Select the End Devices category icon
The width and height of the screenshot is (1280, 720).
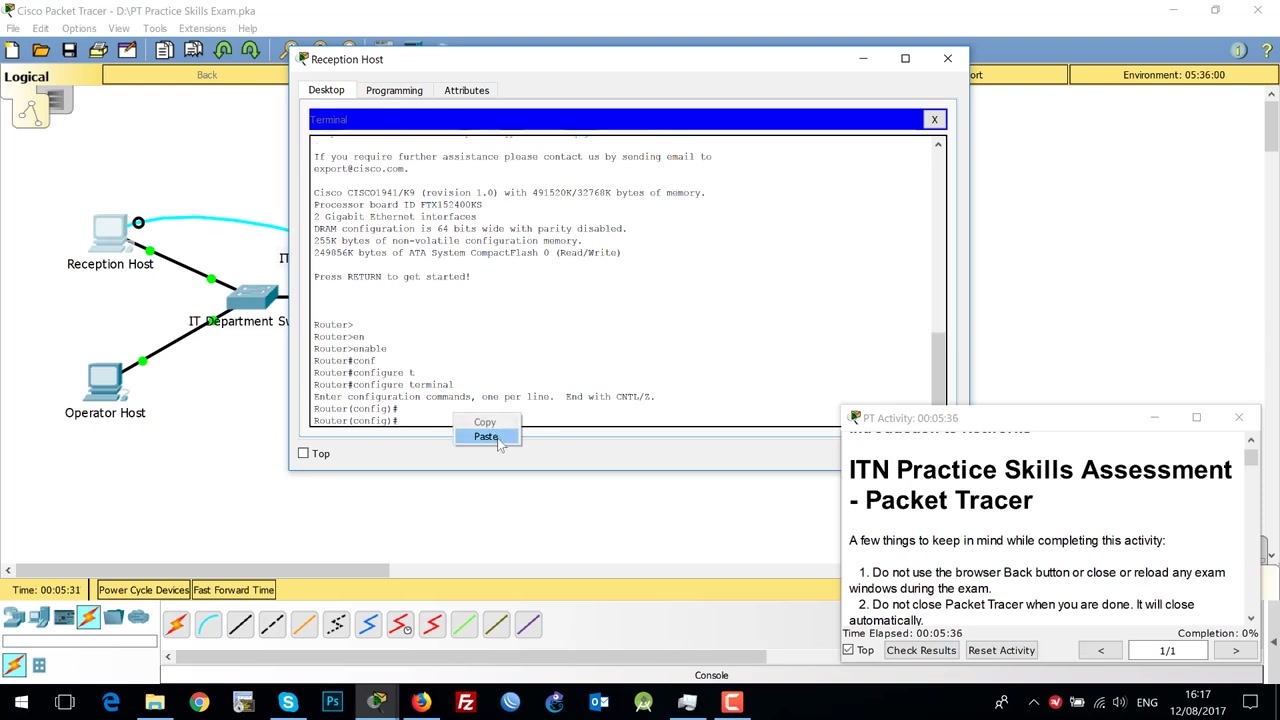(x=39, y=618)
